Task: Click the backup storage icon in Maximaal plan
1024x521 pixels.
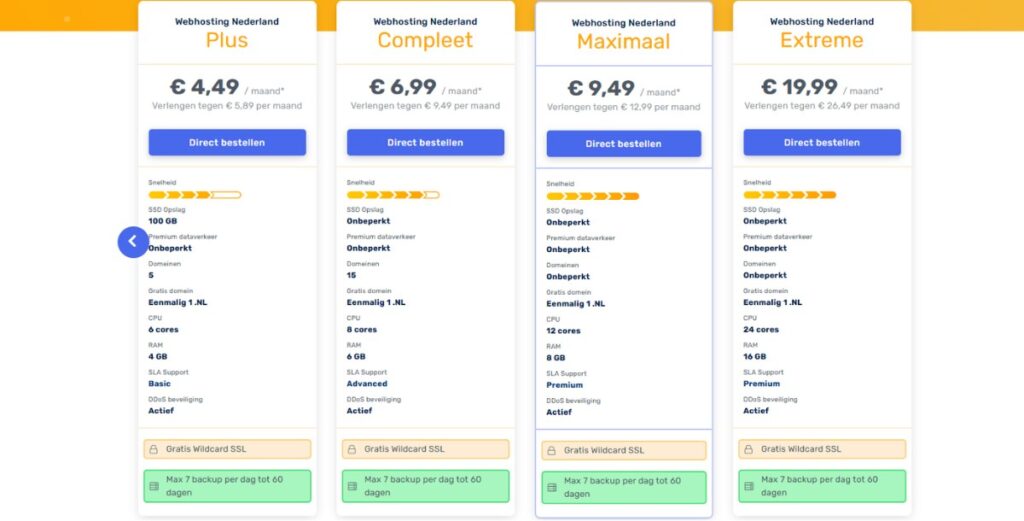Action: click(x=551, y=488)
